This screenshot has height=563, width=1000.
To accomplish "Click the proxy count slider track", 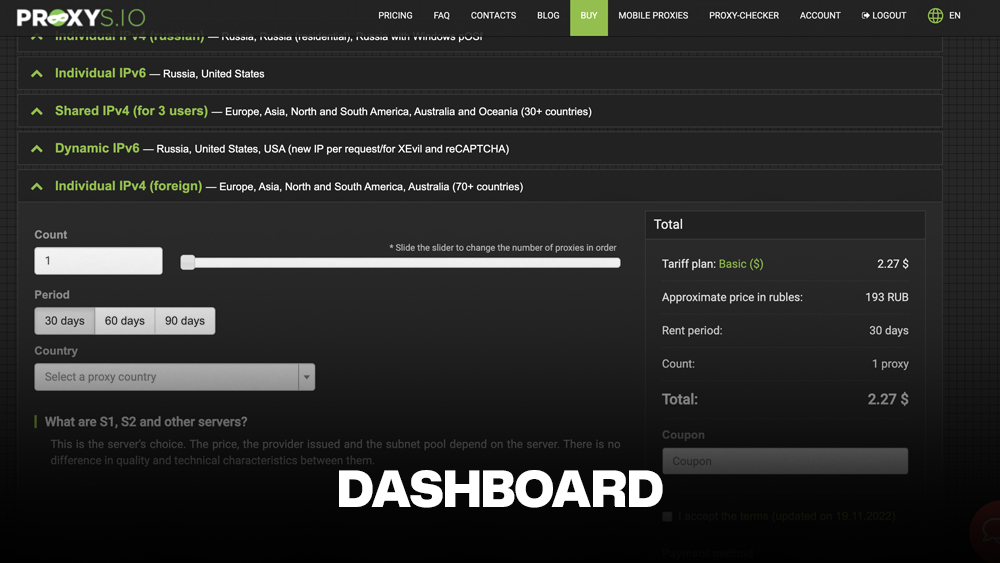I will point(401,263).
